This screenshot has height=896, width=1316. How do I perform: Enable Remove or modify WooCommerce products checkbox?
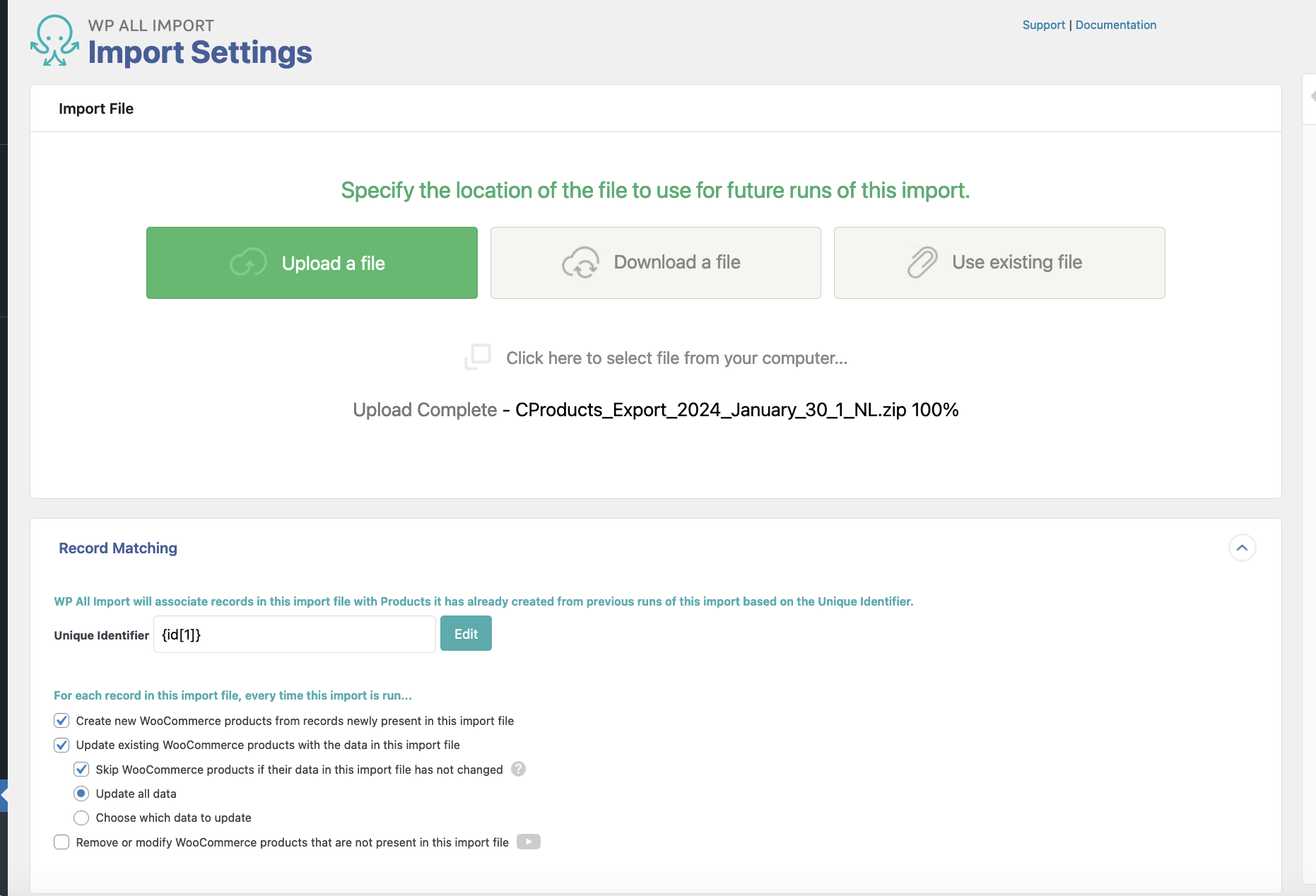61,842
